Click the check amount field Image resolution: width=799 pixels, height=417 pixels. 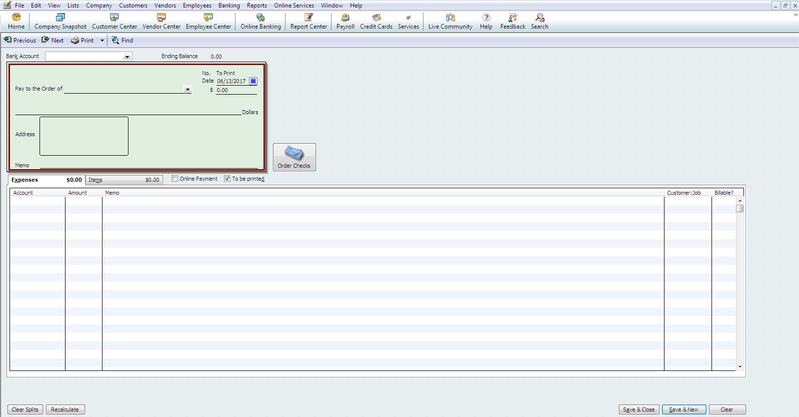click(236, 90)
